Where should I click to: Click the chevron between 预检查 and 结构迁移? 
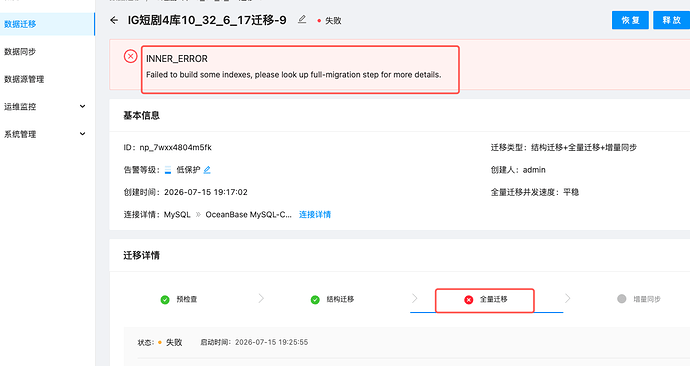[x=261, y=299]
